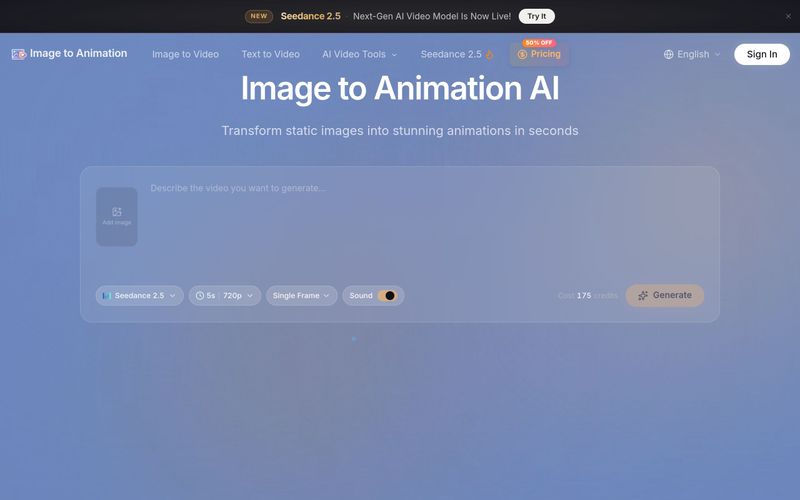The height and width of the screenshot is (500, 800).
Task: Expand the AI Video Tools menu
Action: (359, 54)
